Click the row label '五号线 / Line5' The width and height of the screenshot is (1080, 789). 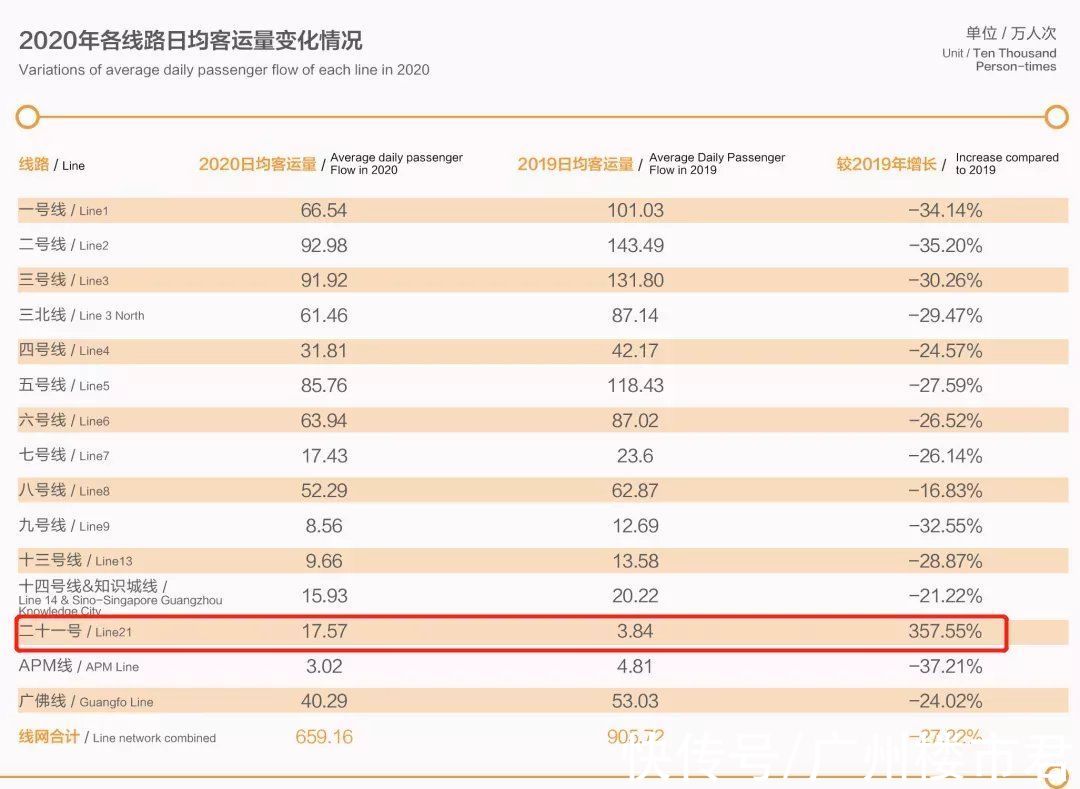[63, 385]
